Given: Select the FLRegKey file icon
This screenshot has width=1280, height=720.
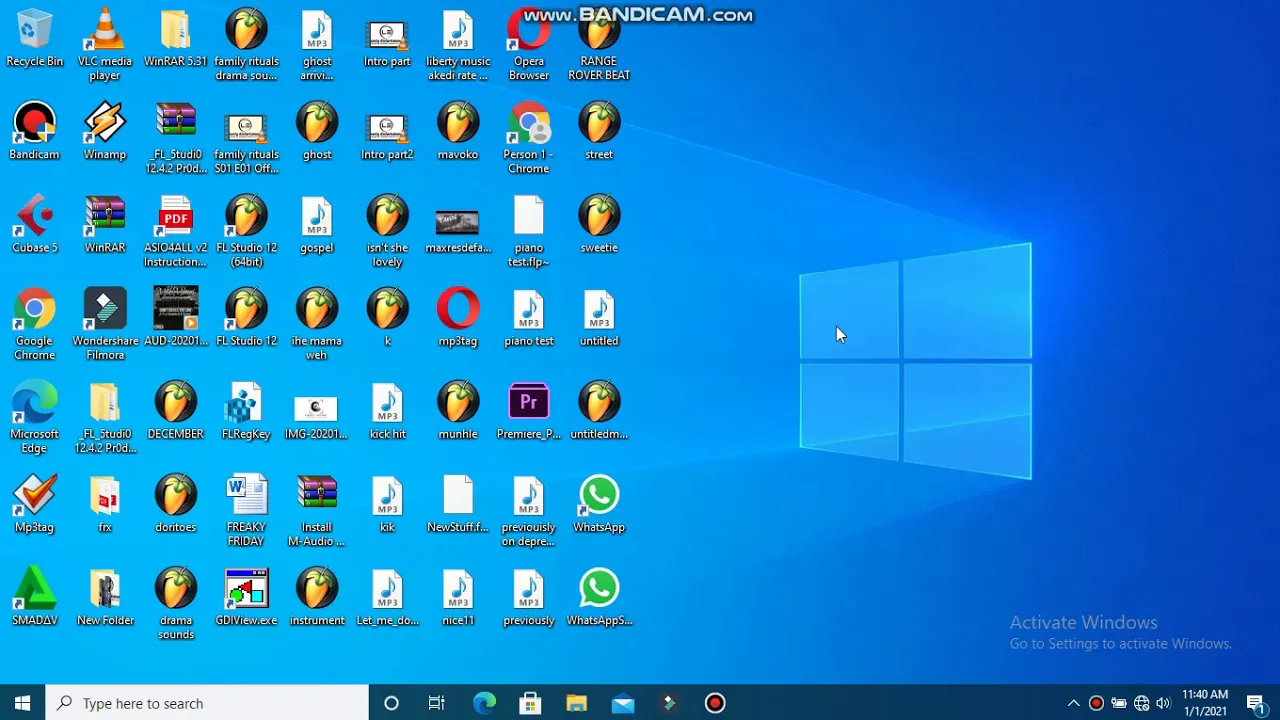Looking at the screenshot, I should (x=246, y=410).
